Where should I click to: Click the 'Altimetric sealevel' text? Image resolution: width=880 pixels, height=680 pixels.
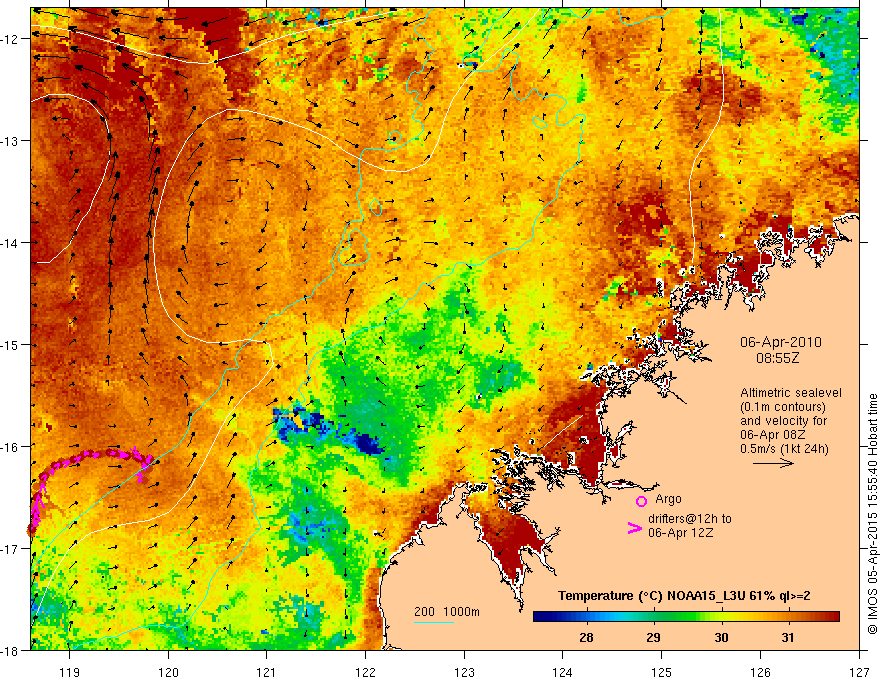coord(791,393)
